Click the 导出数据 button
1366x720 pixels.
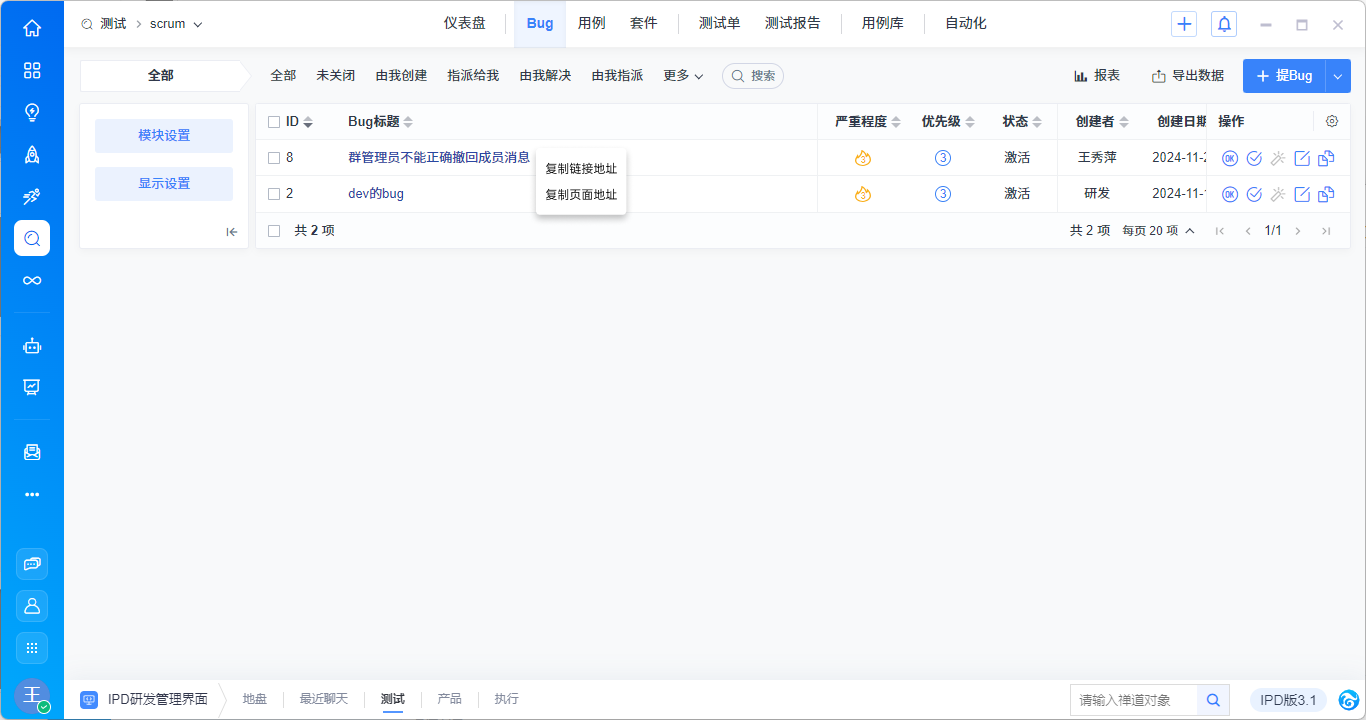(x=1187, y=76)
